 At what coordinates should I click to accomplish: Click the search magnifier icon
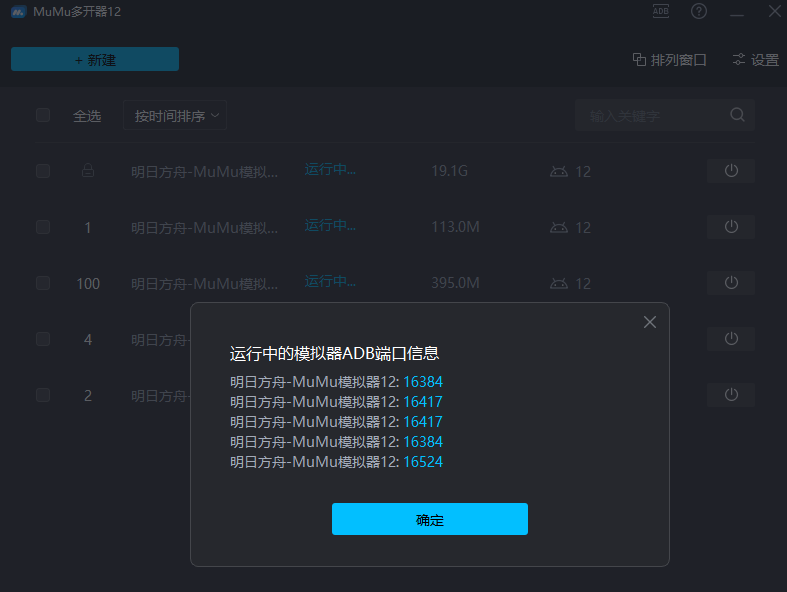737,115
